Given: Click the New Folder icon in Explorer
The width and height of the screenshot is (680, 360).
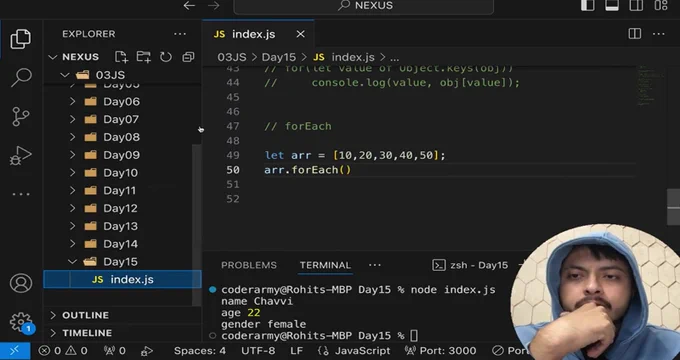Looking at the screenshot, I should tap(144, 57).
